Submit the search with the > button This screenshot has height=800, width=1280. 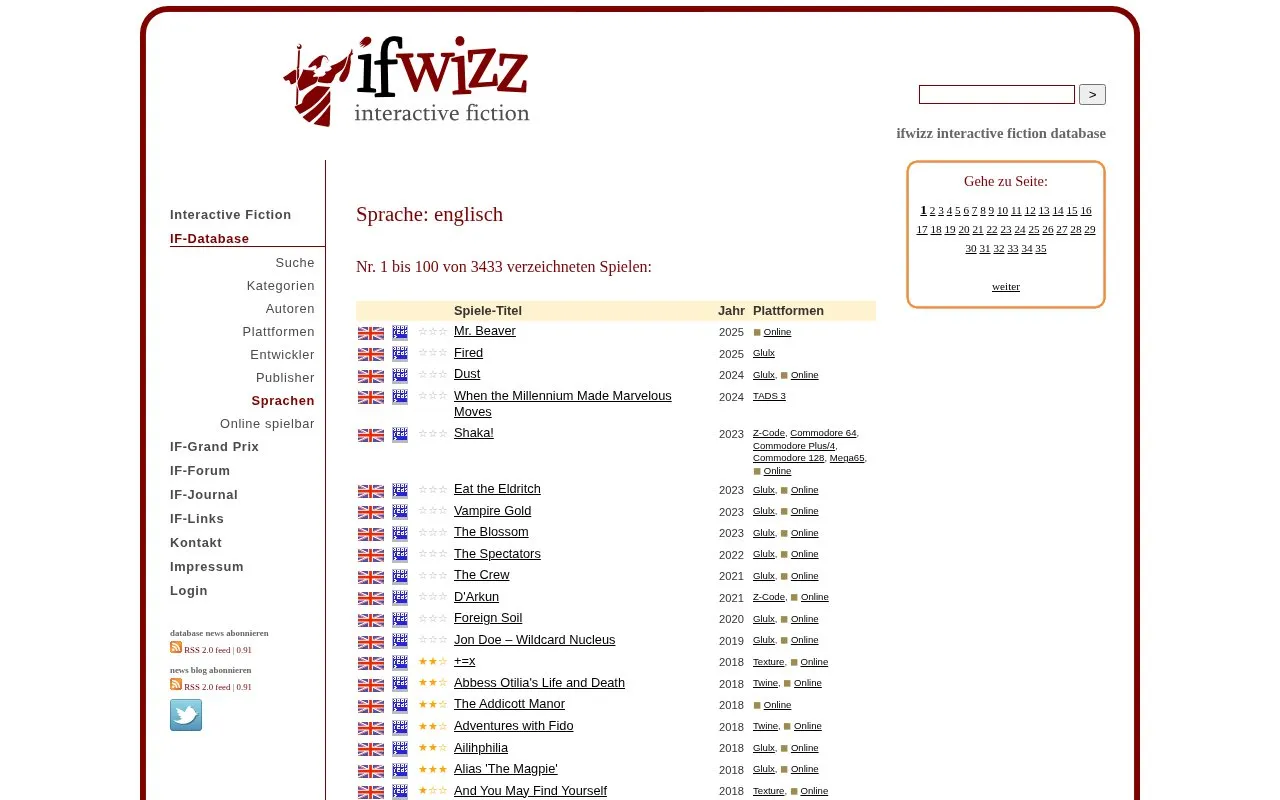(1092, 94)
